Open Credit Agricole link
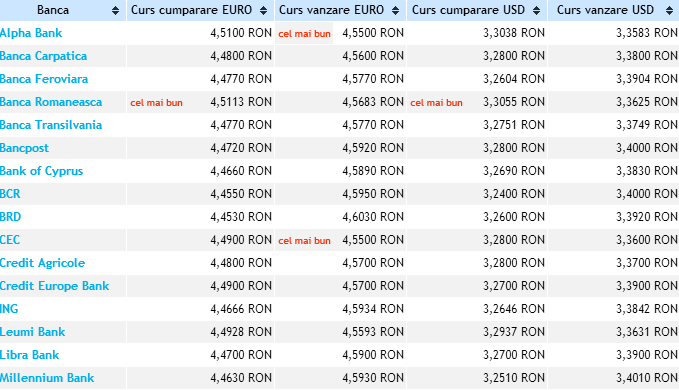The width and height of the screenshot is (679, 390). point(42,263)
